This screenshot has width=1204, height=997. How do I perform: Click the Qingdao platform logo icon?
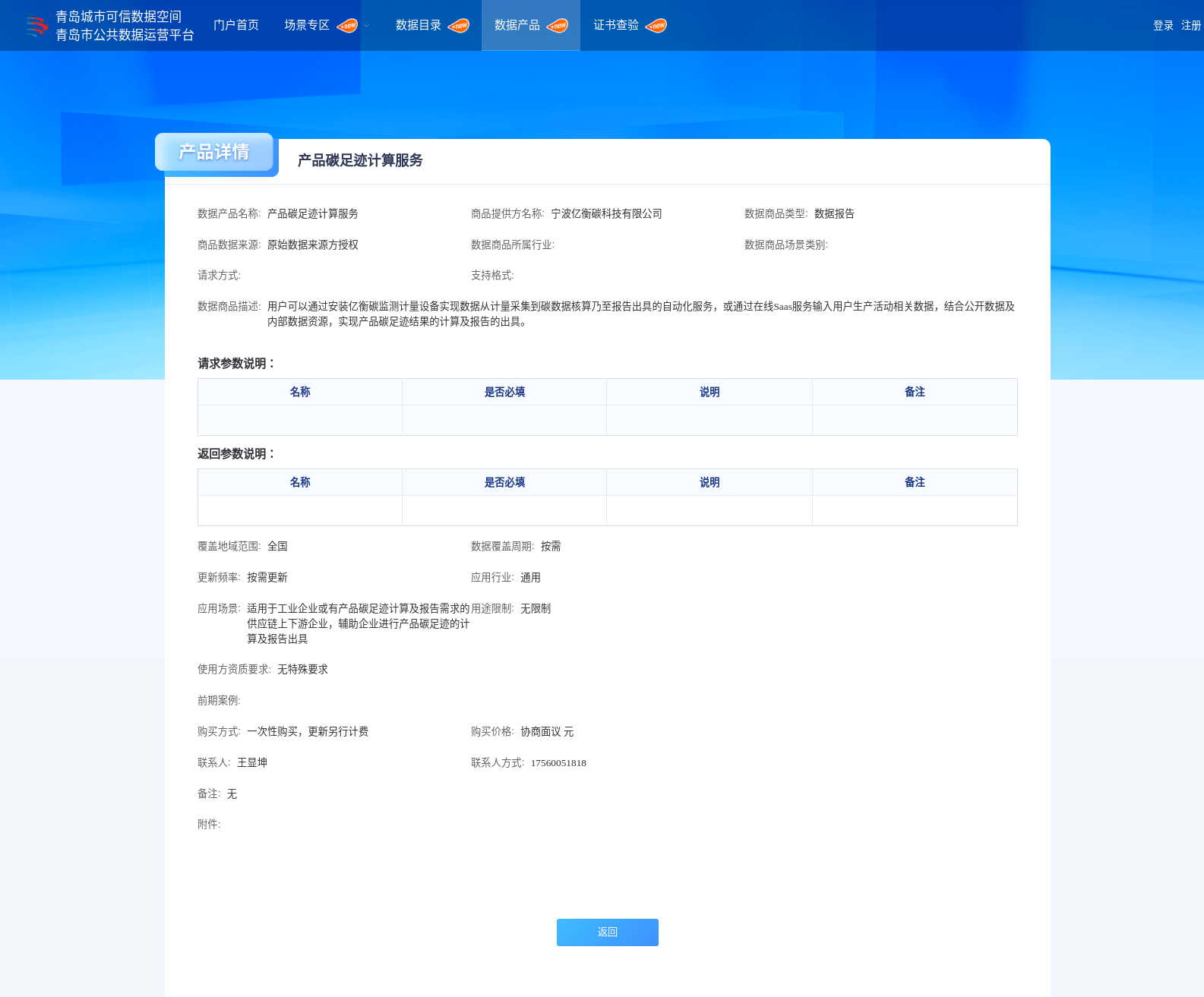coord(36,26)
